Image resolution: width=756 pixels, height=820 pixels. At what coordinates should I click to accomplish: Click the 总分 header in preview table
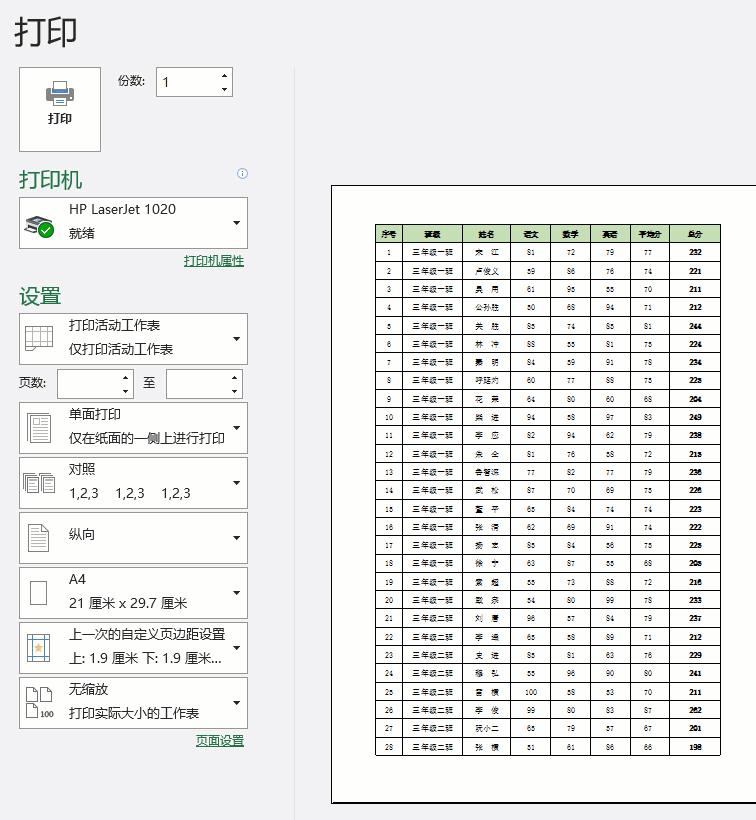coord(695,234)
